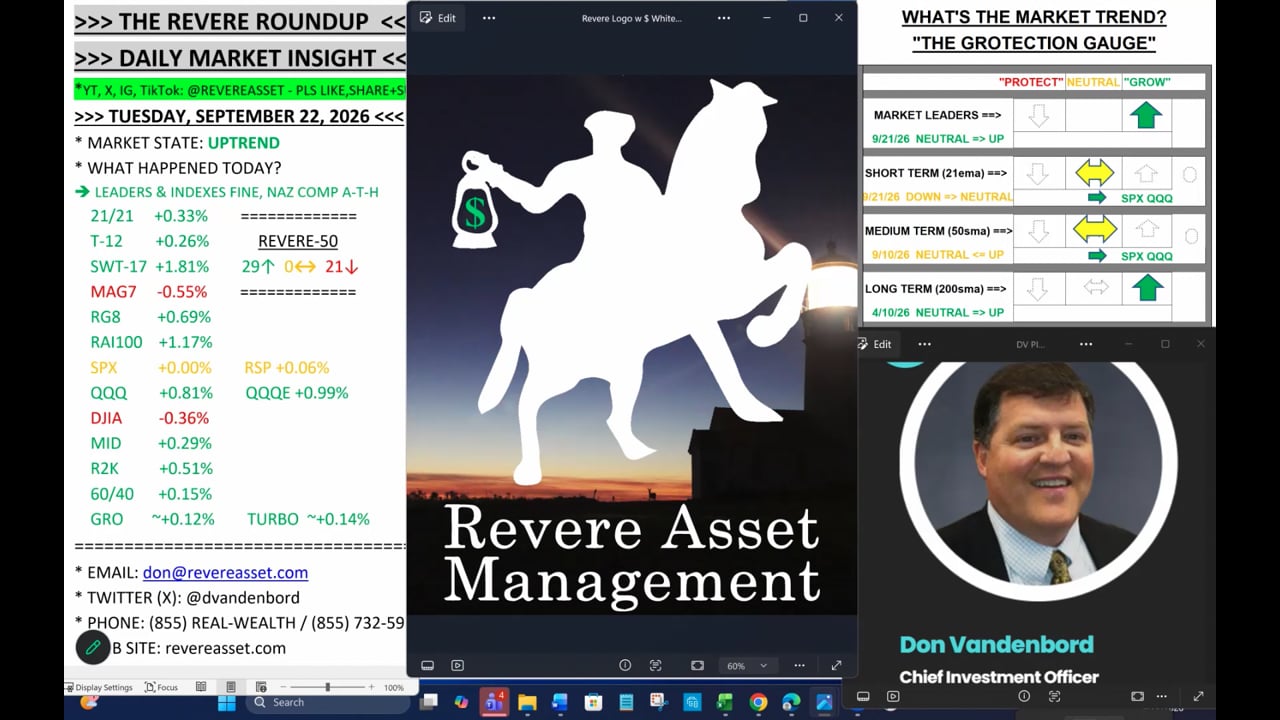1280x720 pixels.
Task: Click the DJIA -0.36% row
Action: pos(150,418)
